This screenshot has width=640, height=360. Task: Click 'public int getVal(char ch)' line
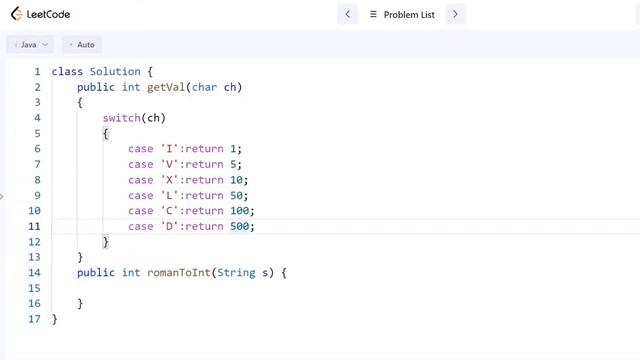pos(160,87)
